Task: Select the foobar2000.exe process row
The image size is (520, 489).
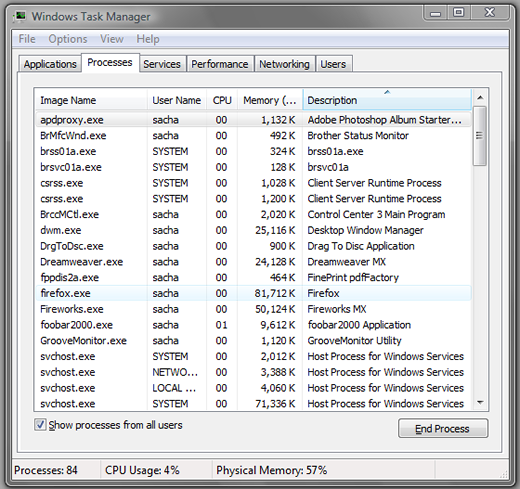Action: [x=253, y=325]
